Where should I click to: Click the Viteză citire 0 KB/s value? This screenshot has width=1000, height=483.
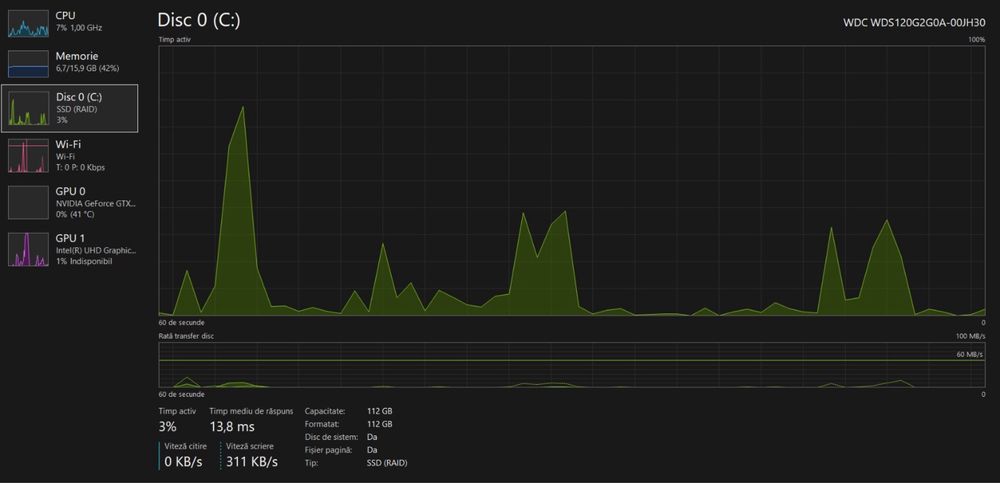[x=183, y=462]
